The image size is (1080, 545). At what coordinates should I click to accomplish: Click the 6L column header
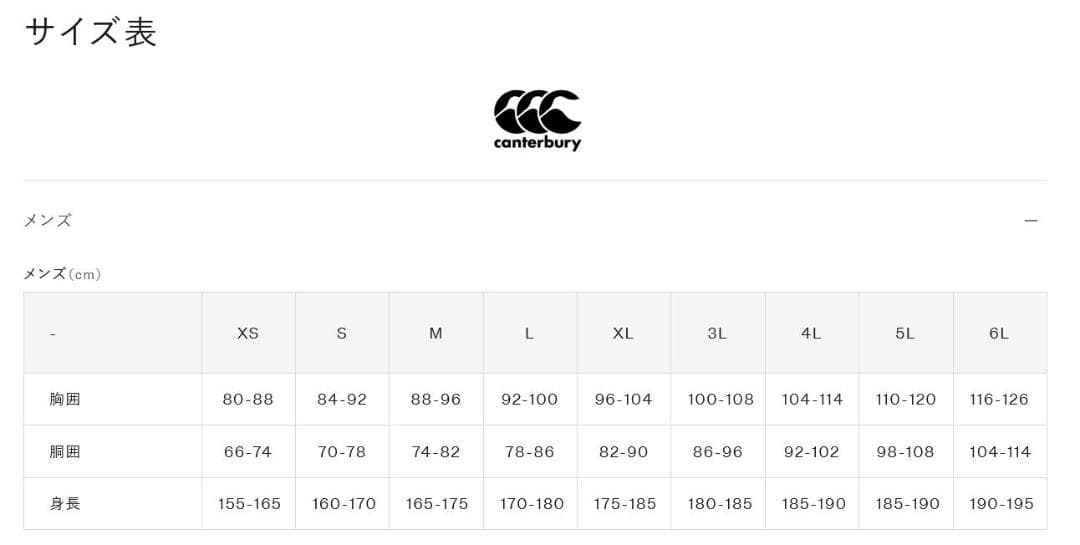tap(999, 333)
